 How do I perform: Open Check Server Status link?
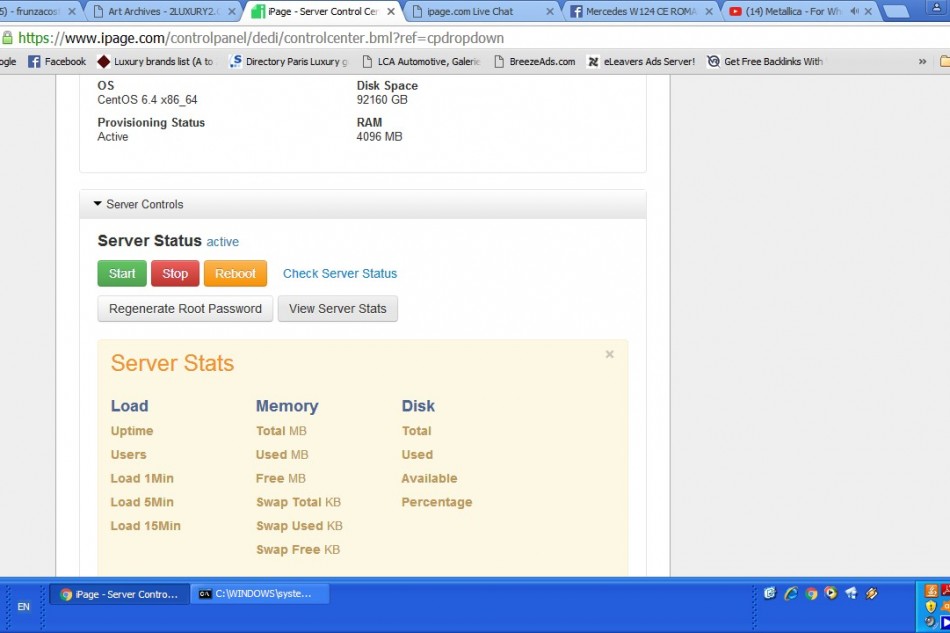point(339,273)
